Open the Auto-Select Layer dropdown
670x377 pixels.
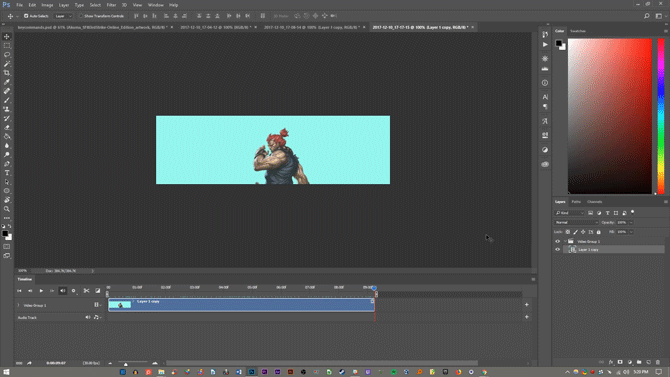tap(63, 16)
